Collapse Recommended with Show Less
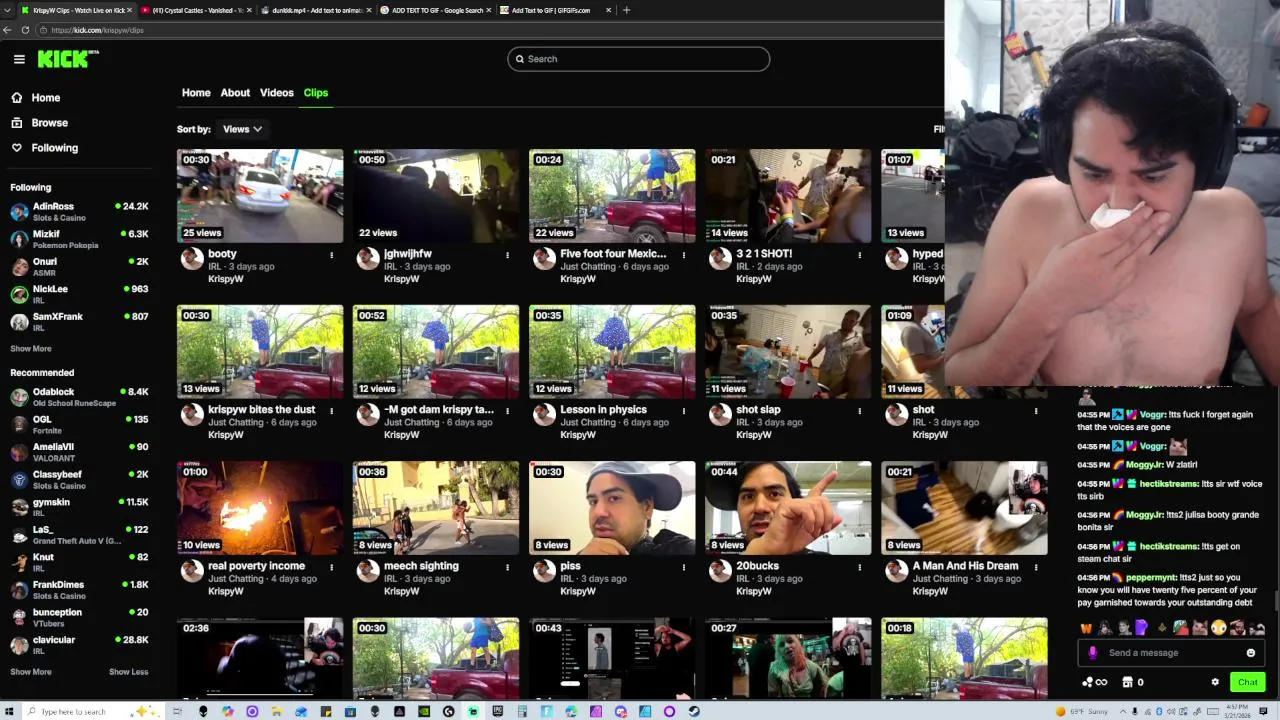The image size is (1280, 720). 128,672
